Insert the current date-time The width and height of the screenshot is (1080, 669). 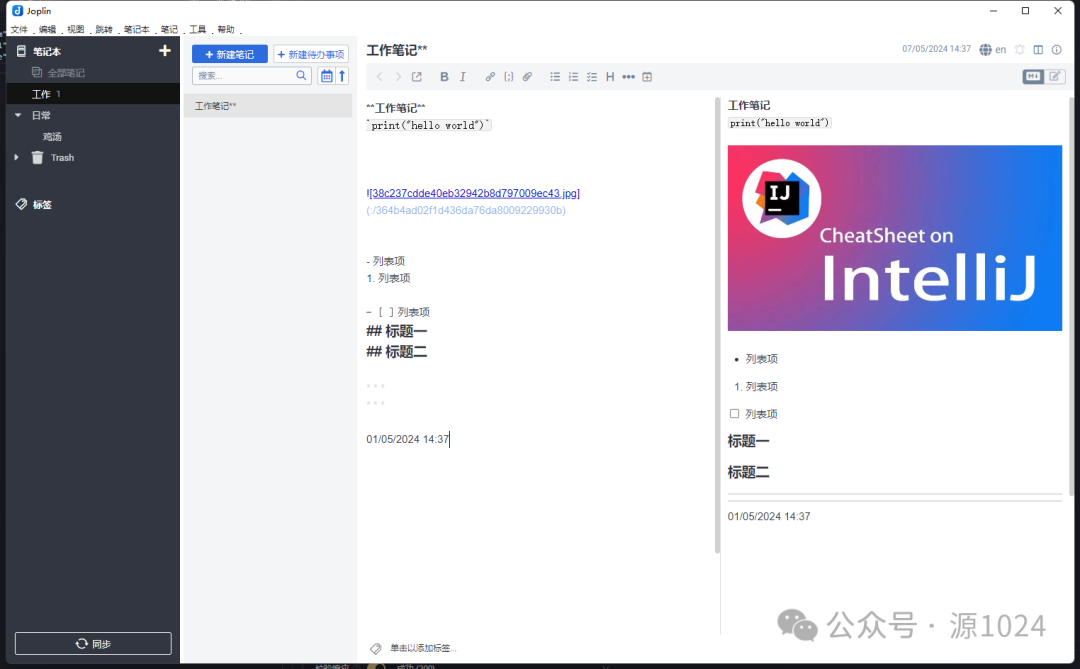pyautogui.click(x=647, y=76)
